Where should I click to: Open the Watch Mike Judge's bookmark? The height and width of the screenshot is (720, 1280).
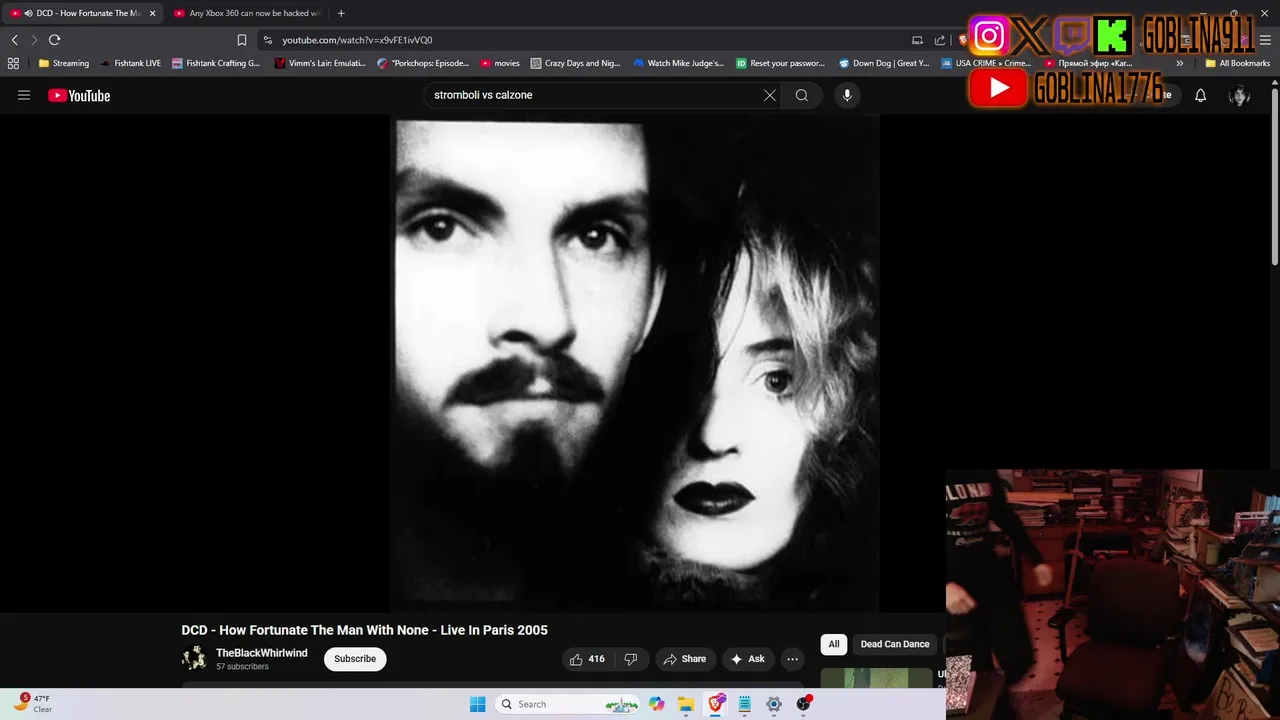pos(678,63)
